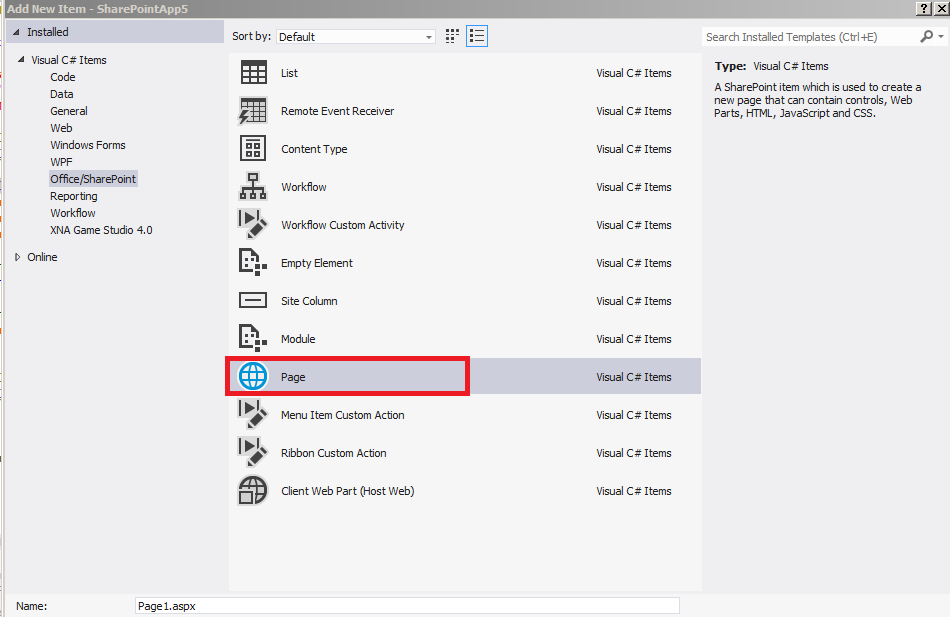
Task: Click the 'Content Type' template name
Action: click(314, 149)
